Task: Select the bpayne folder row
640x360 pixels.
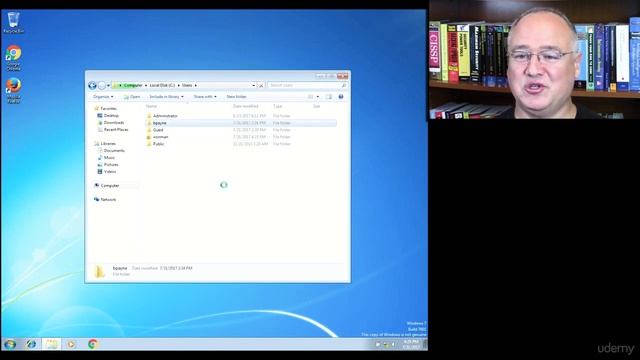Action: (x=241, y=123)
